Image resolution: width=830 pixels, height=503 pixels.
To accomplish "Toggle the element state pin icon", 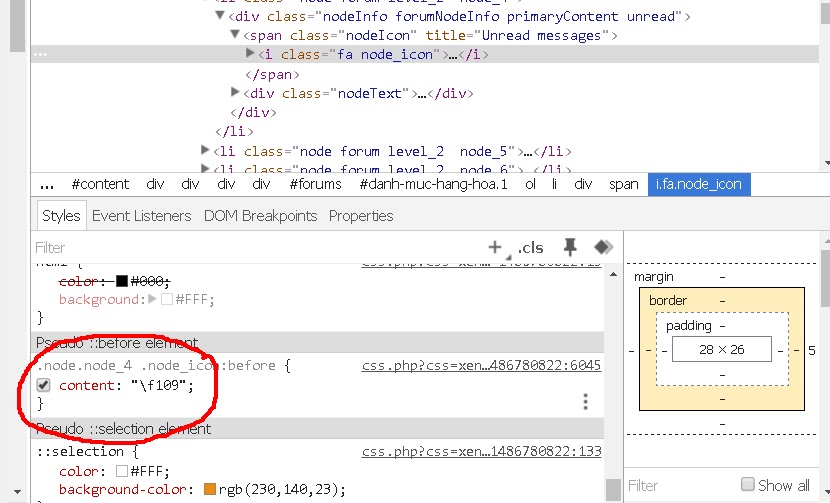I will coord(570,247).
